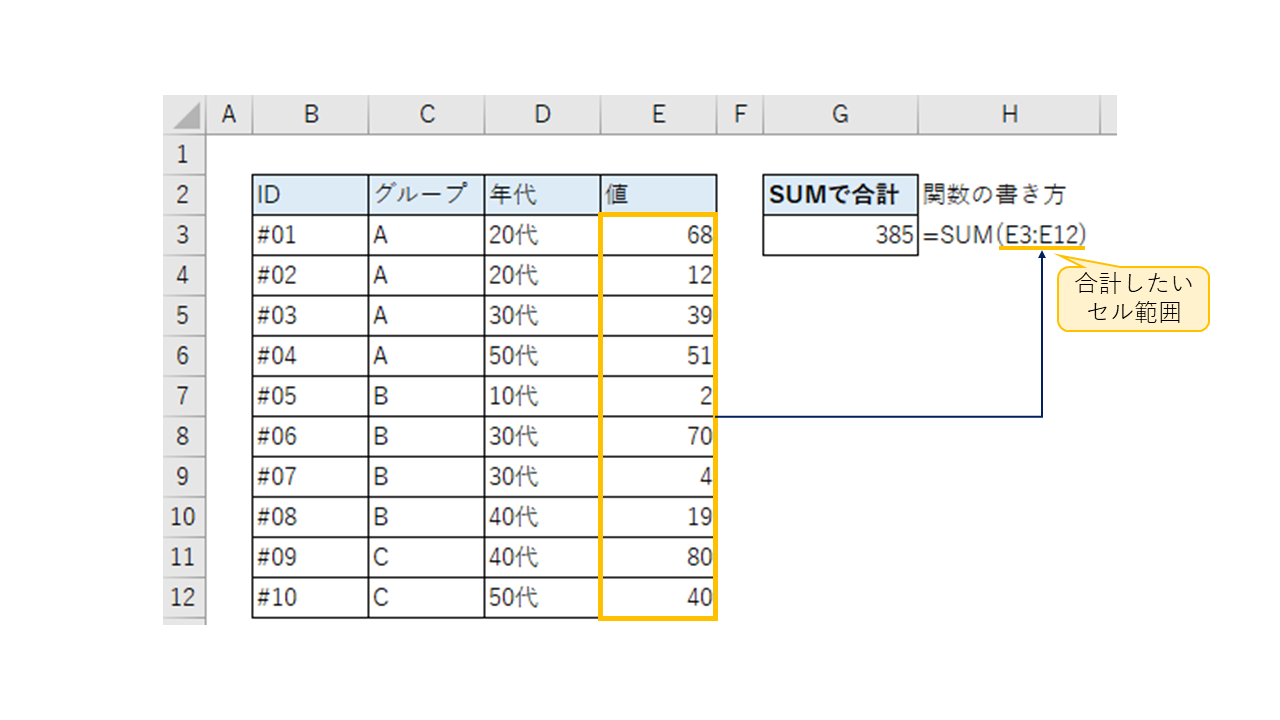Select value cell 80
The height and width of the screenshot is (720, 1280).
658,558
